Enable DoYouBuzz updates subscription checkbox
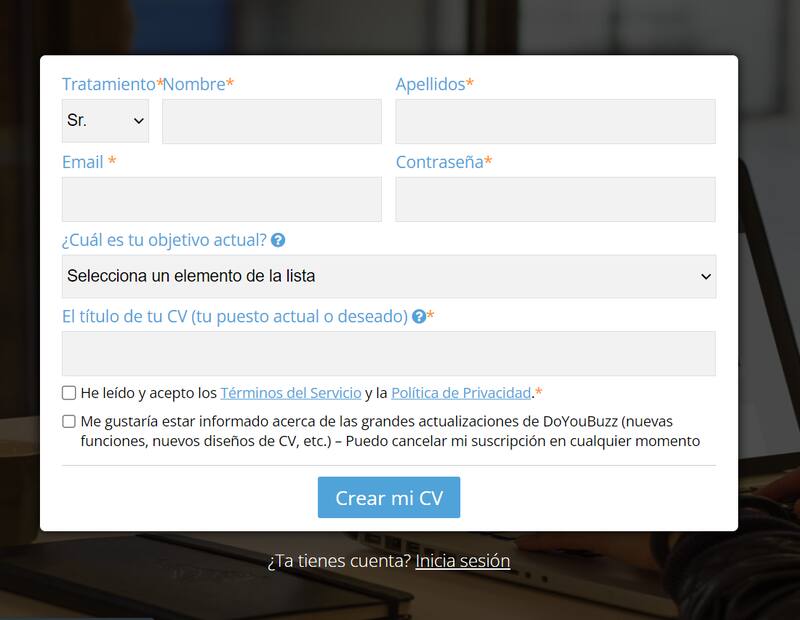Screen dimensions: 800x620 tap(68, 419)
